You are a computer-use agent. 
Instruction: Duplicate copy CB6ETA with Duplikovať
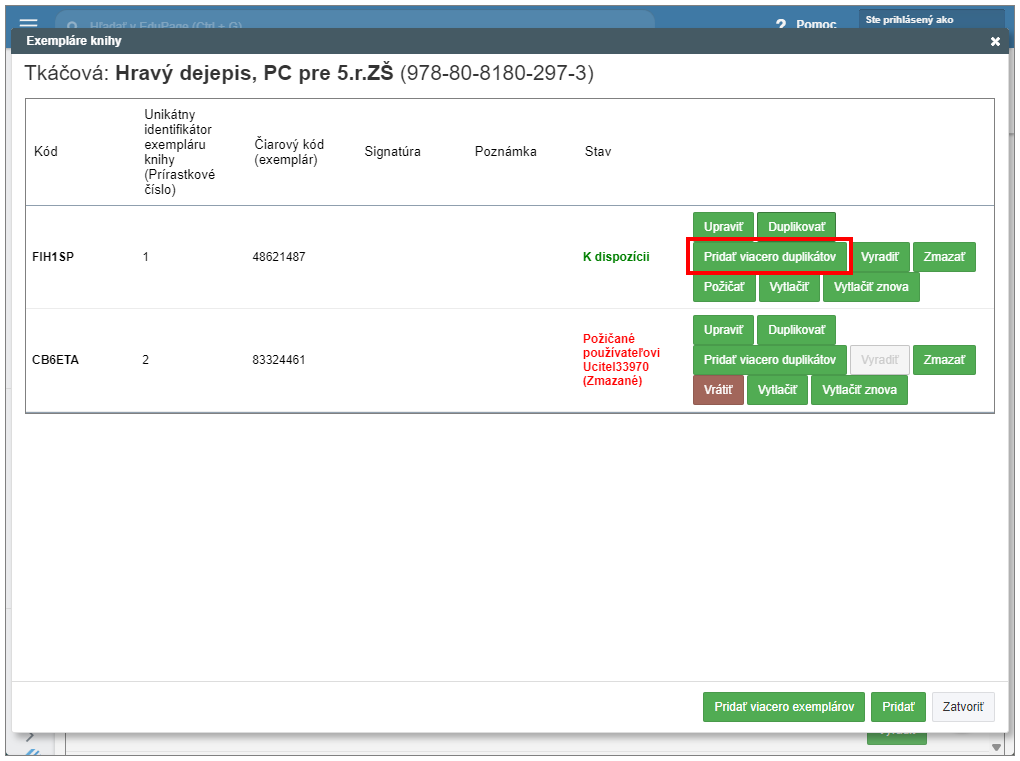(796, 330)
